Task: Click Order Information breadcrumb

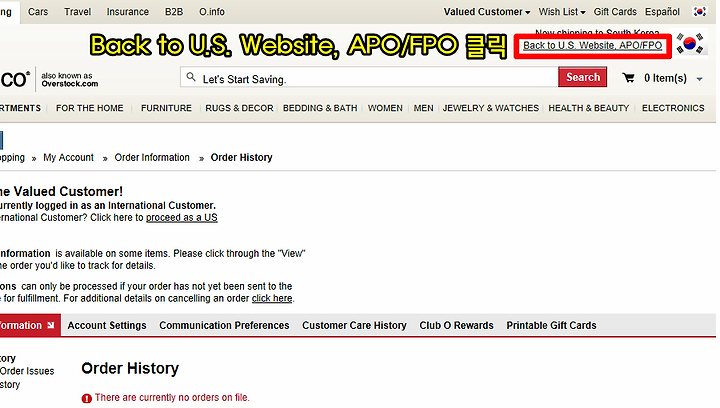Action: pos(152,158)
